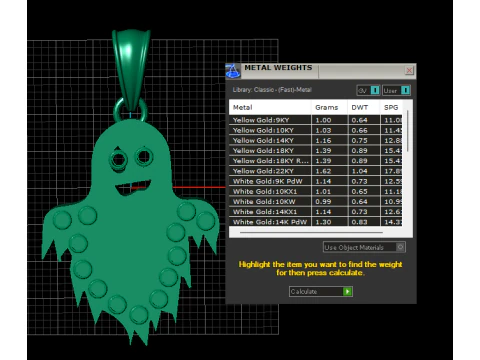The height and width of the screenshot is (360, 480).
Task: Select the White Gold:10KW row
Action: pos(315,202)
